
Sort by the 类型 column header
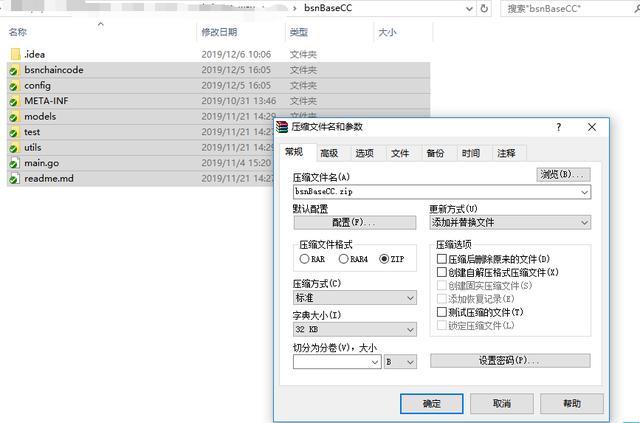pos(299,32)
